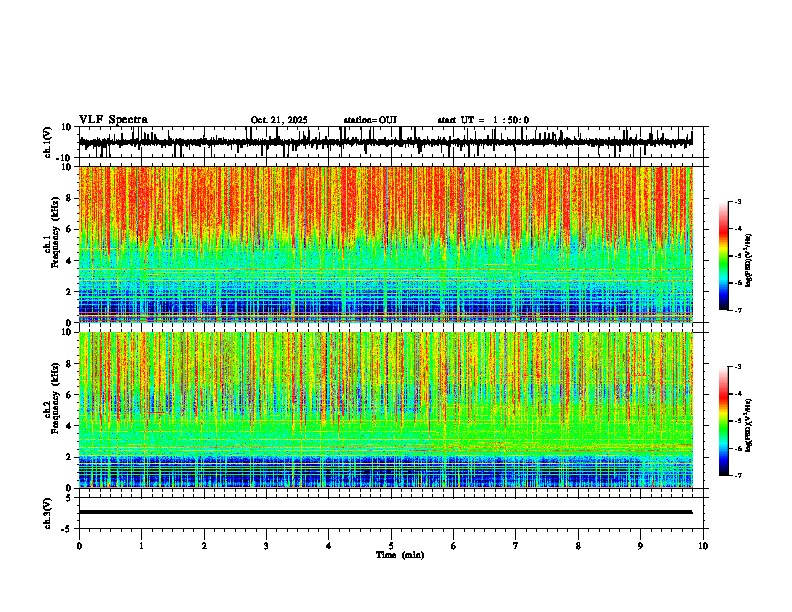The width and height of the screenshot is (792, 612).
Task: Click the "ch.1(V)" waveform axis label
Action: point(47,142)
